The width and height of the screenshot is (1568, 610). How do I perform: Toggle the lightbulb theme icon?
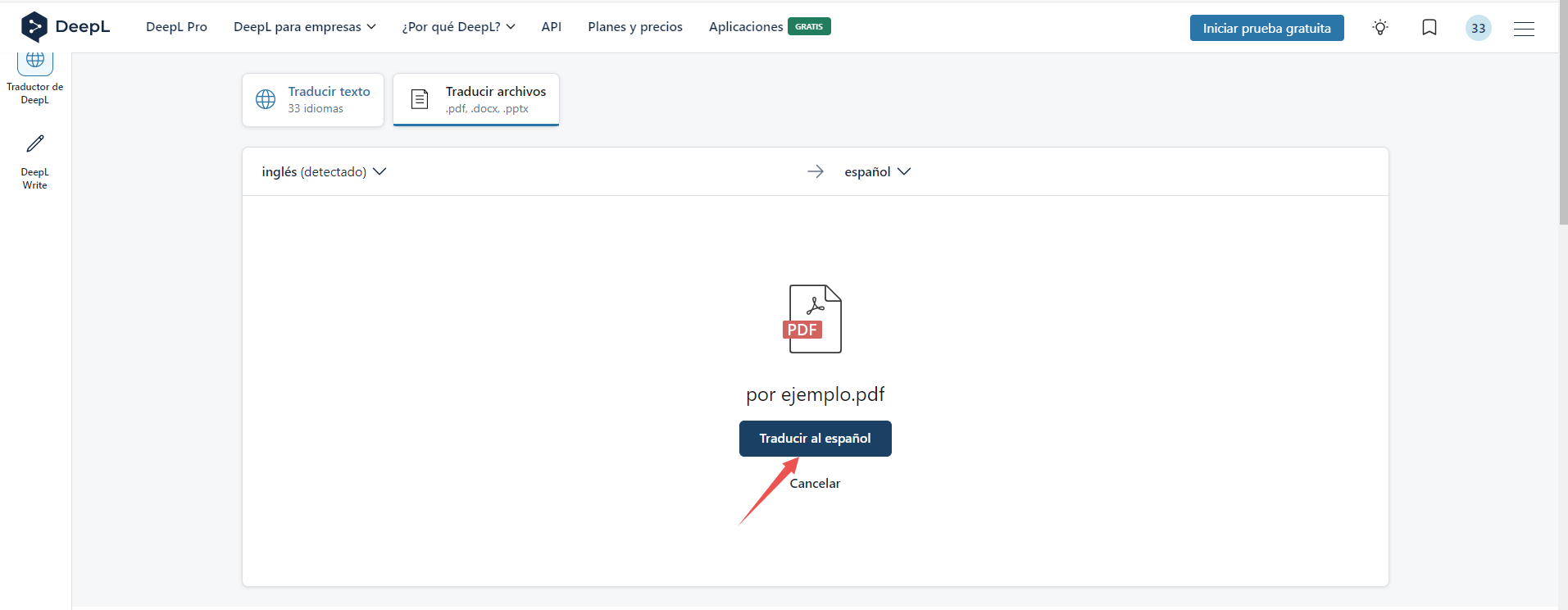coord(1380,28)
